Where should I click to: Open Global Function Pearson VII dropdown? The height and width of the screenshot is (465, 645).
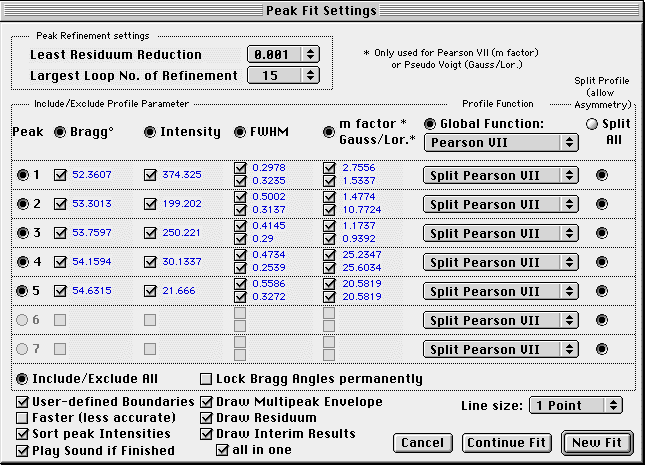coord(501,143)
